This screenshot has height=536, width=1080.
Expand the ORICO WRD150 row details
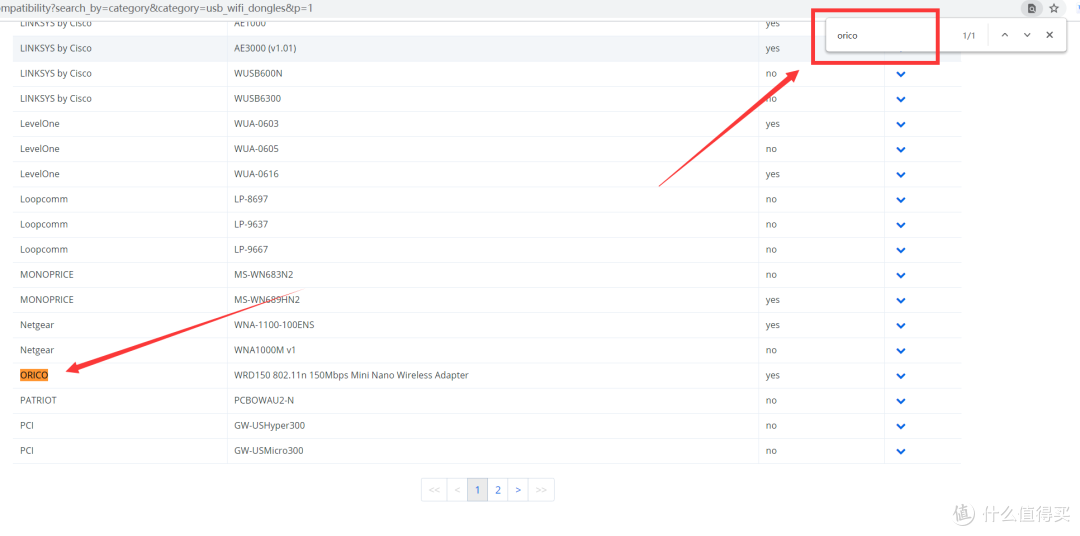pyautogui.click(x=900, y=376)
